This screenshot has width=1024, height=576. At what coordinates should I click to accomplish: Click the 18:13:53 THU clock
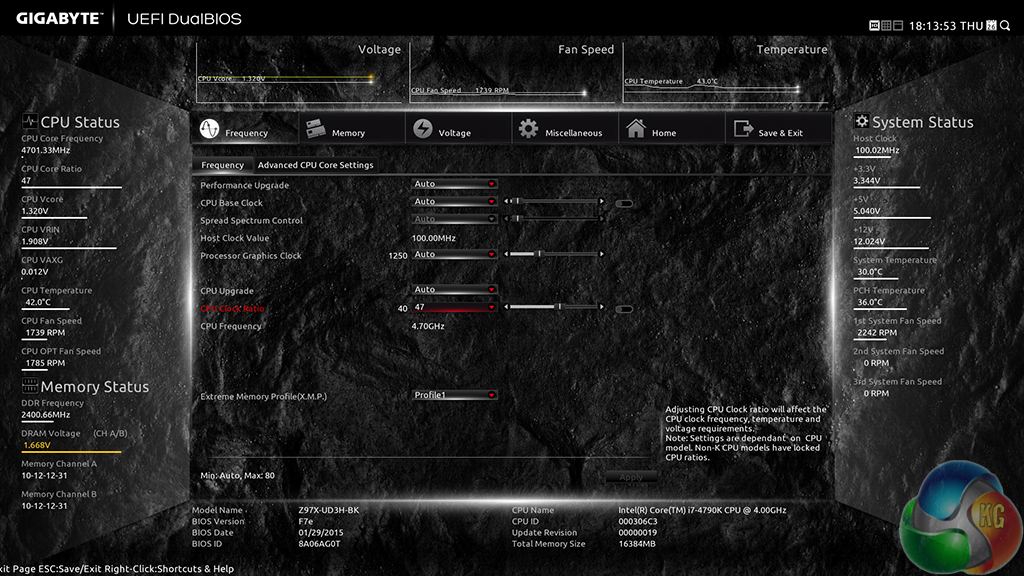(x=946, y=26)
